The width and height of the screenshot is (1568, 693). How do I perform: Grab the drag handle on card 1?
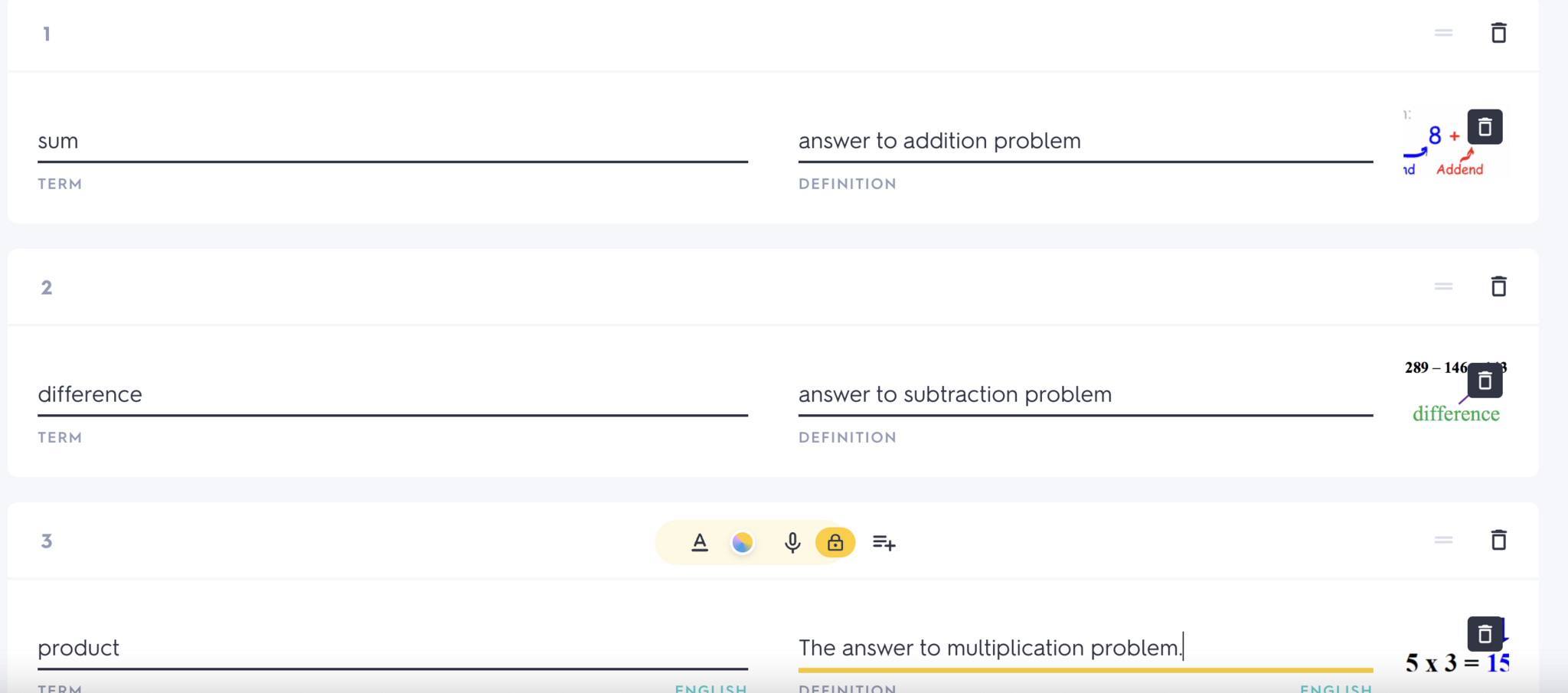pyautogui.click(x=1443, y=33)
